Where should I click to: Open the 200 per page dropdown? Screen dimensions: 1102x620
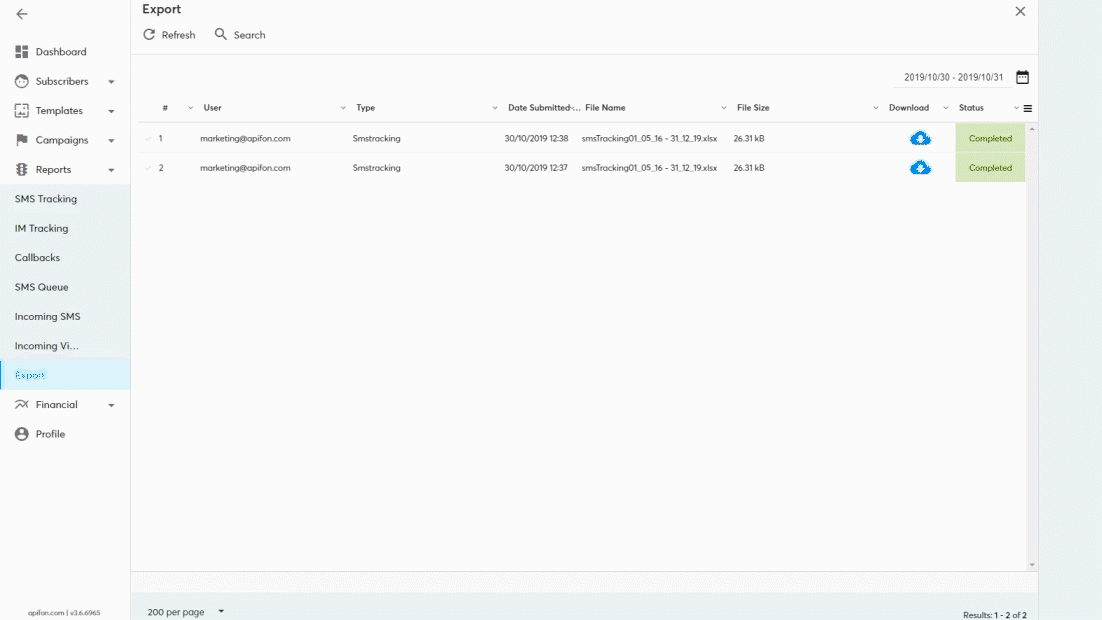pos(186,611)
